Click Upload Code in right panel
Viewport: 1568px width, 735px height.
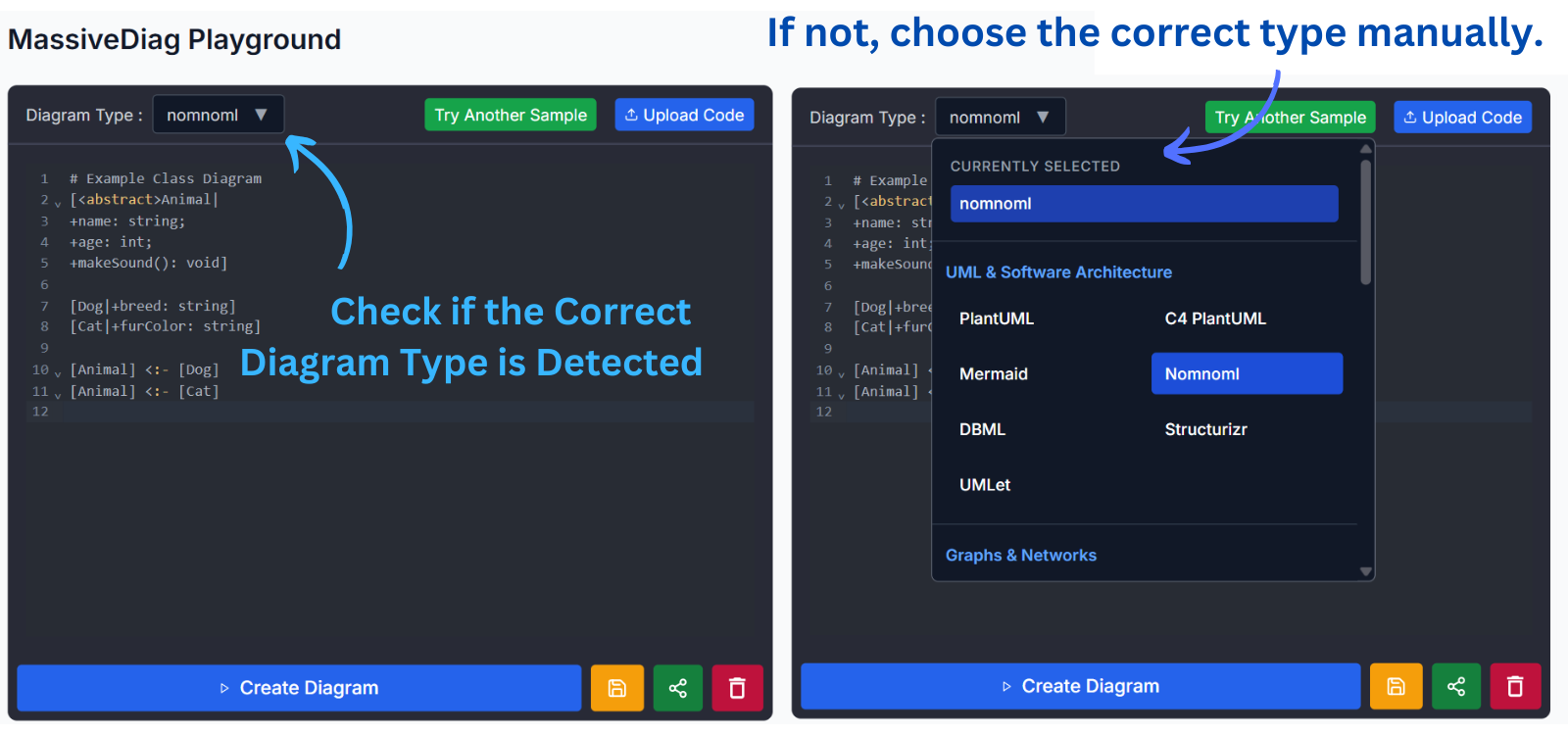click(1462, 118)
